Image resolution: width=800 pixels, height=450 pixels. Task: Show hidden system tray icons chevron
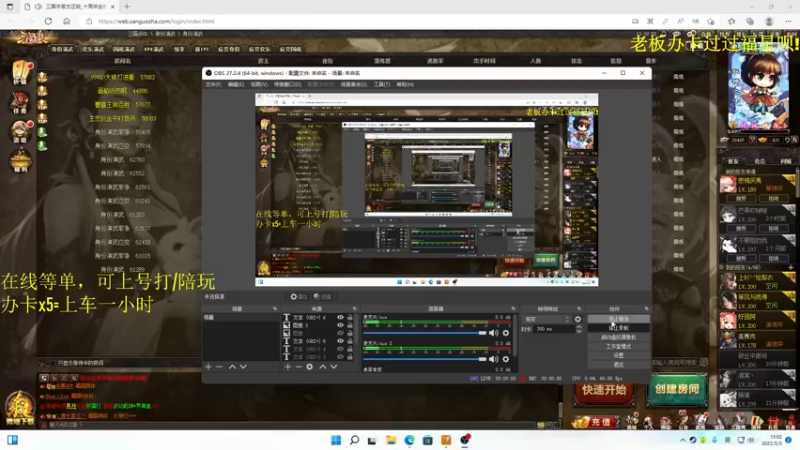683,440
